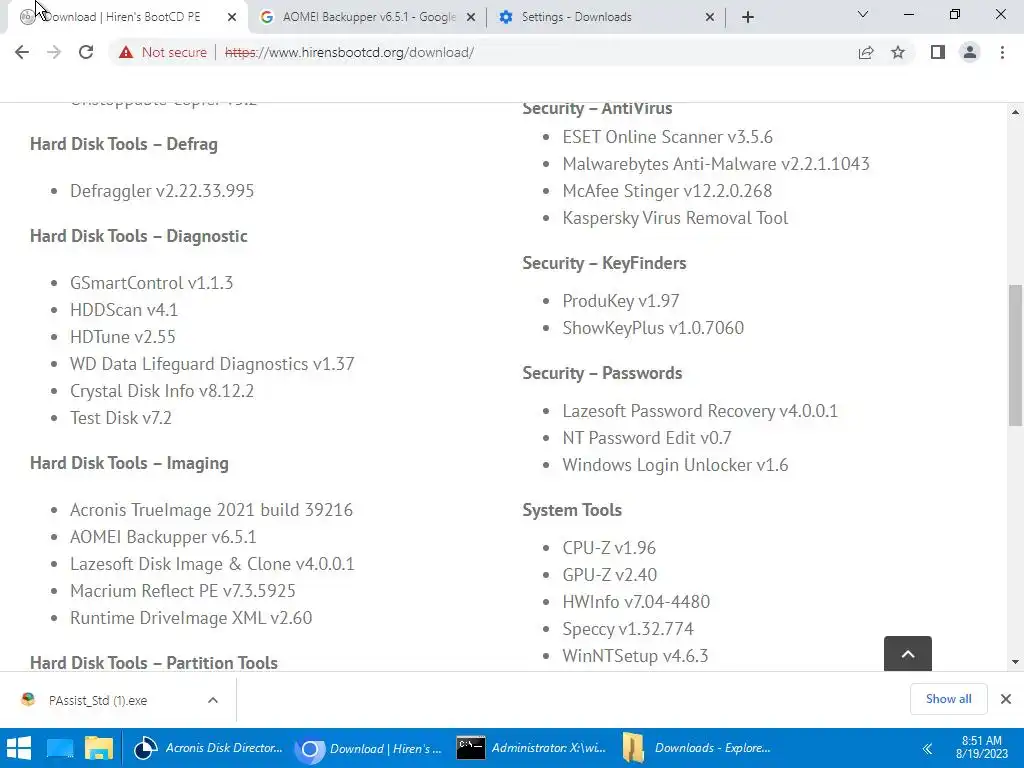Click CPU-Z v1.96 entry
Viewport: 1024px width, 768px height.
[609, 548]
